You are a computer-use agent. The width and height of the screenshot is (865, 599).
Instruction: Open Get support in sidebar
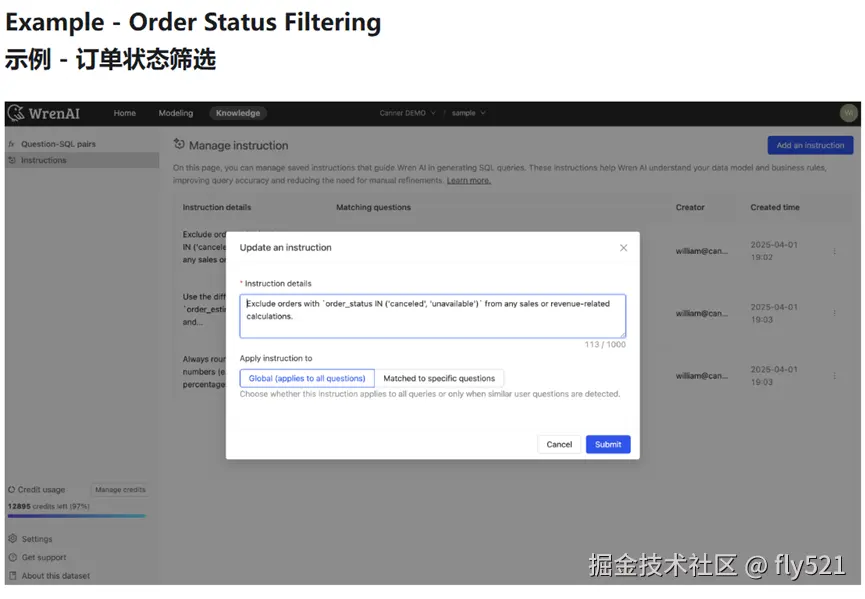[44, 557]
